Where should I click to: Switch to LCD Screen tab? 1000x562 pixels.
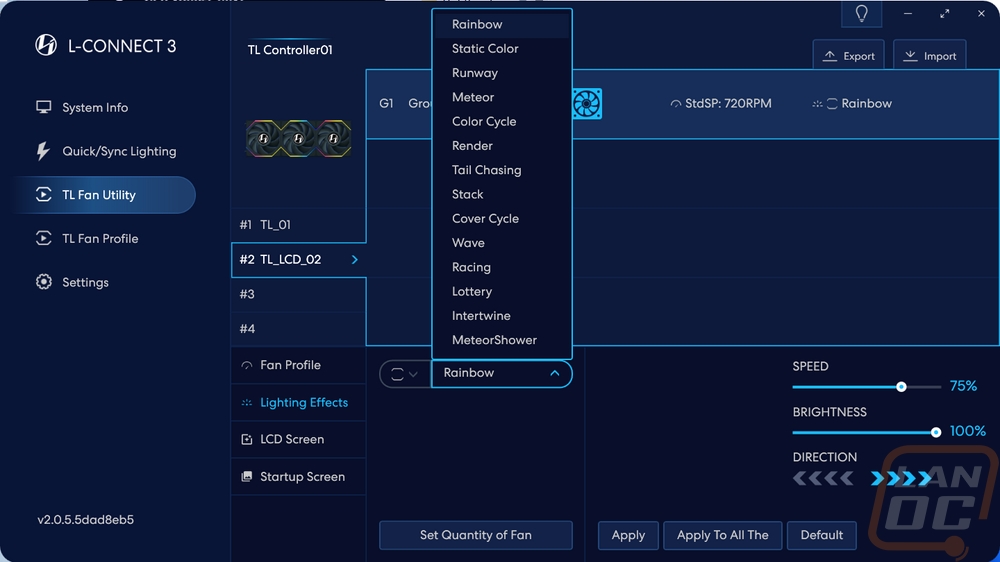point(298,440)
